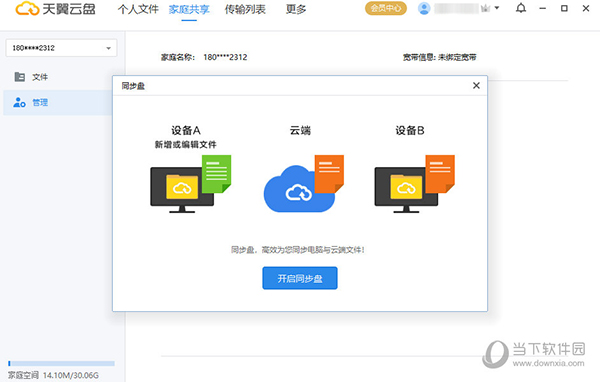Viewport: 600px width, 382px height.
Task: Open the 传输列表 tab
Action: [245, 9]
